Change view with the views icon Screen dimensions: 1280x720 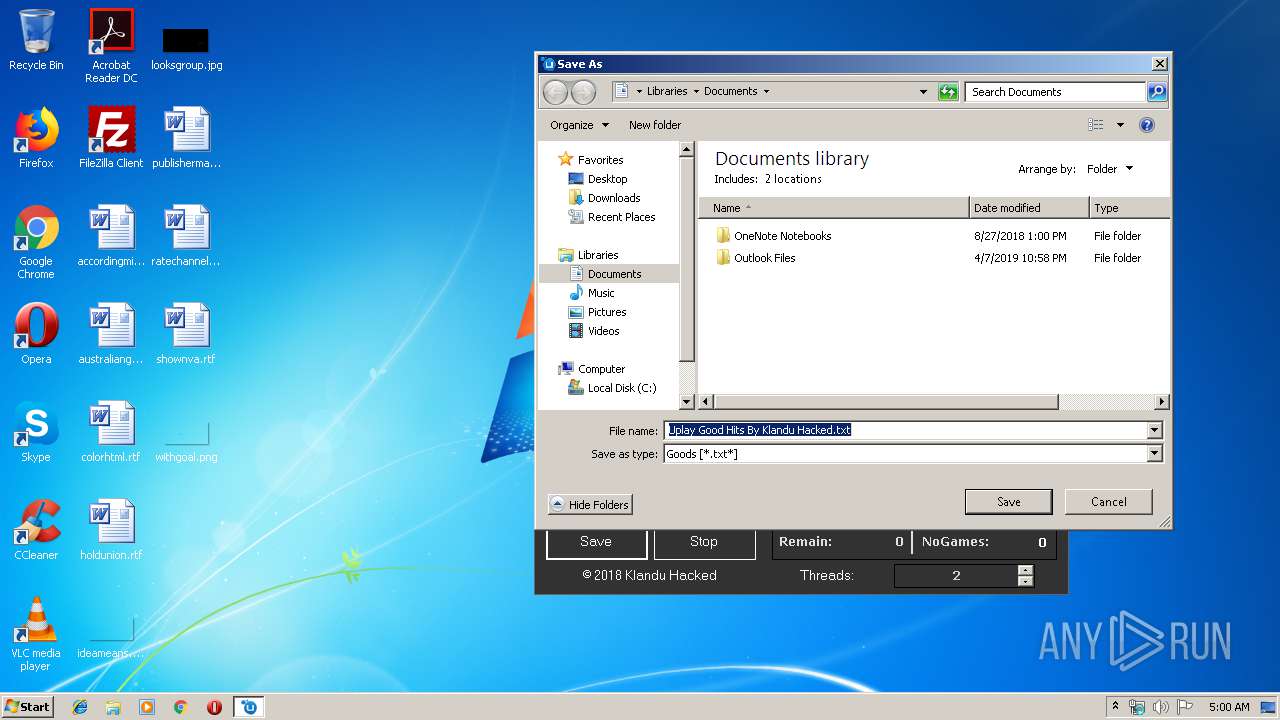coord(1096,125)
